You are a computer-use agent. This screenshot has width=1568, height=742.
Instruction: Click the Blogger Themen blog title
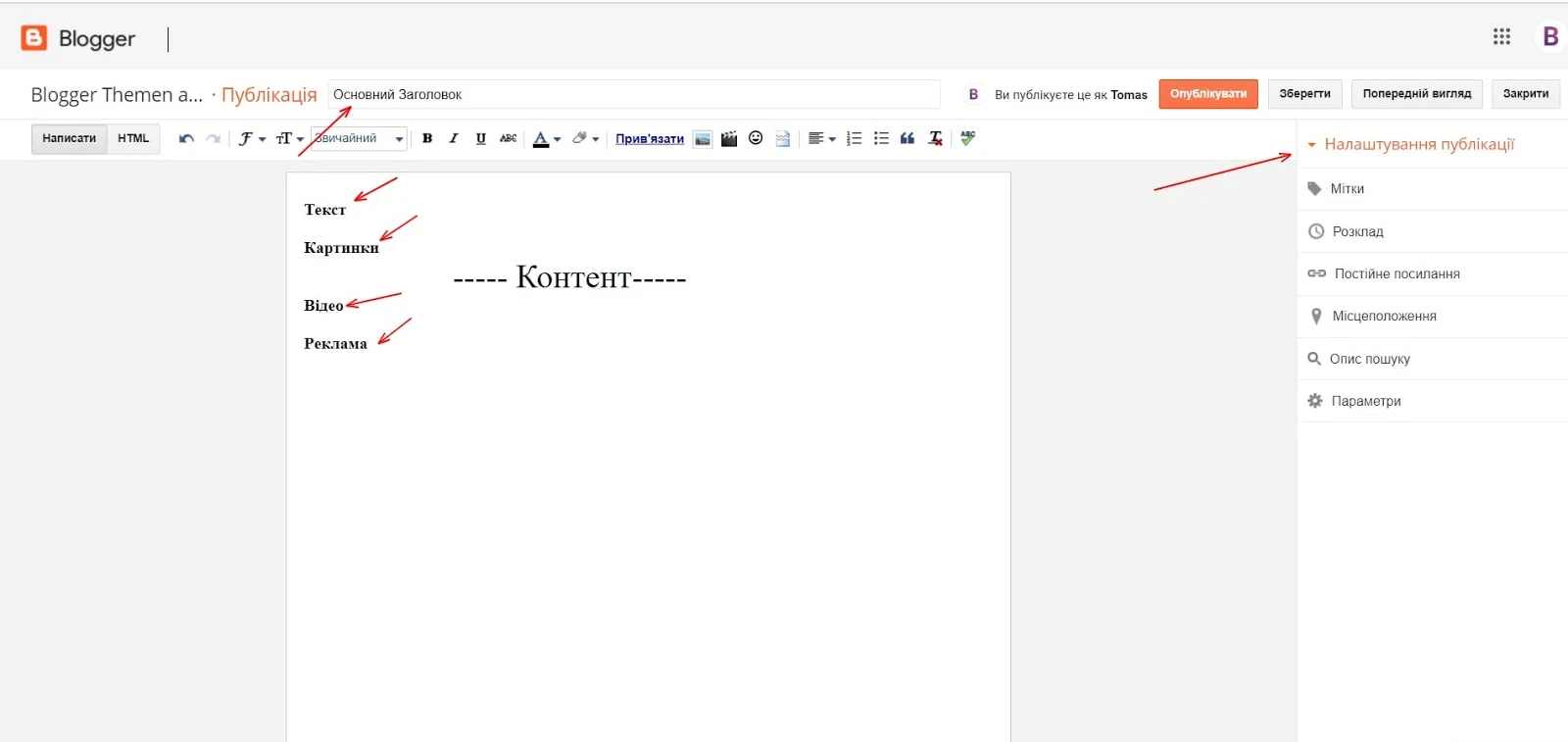point(117,94)
